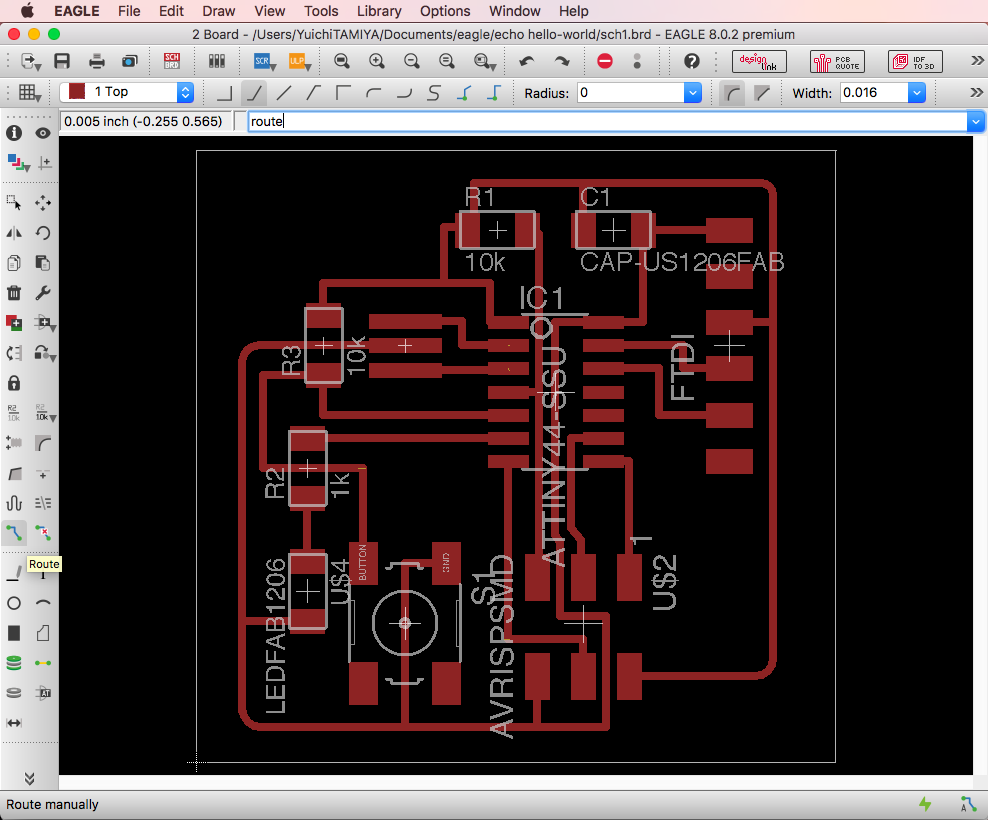Select the Show (eye) tool
This screenshot has width=988, height=820.
43,133
